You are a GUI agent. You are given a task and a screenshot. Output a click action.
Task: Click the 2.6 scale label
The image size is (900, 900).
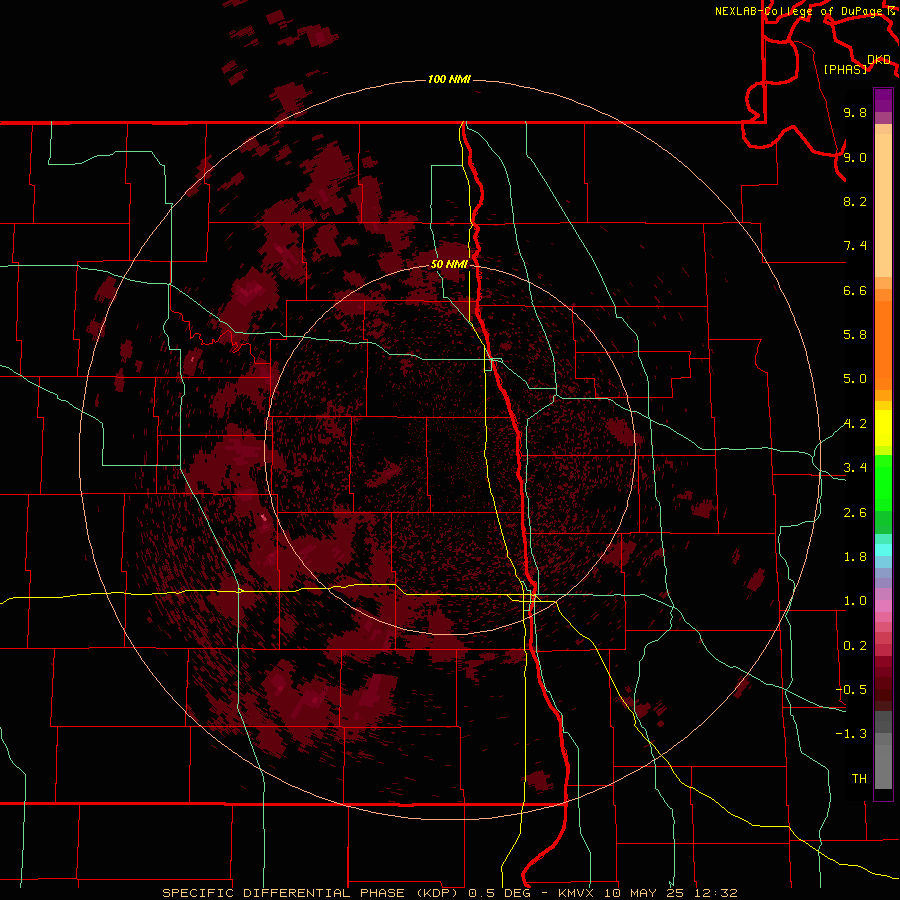click(x=855, y=513)
